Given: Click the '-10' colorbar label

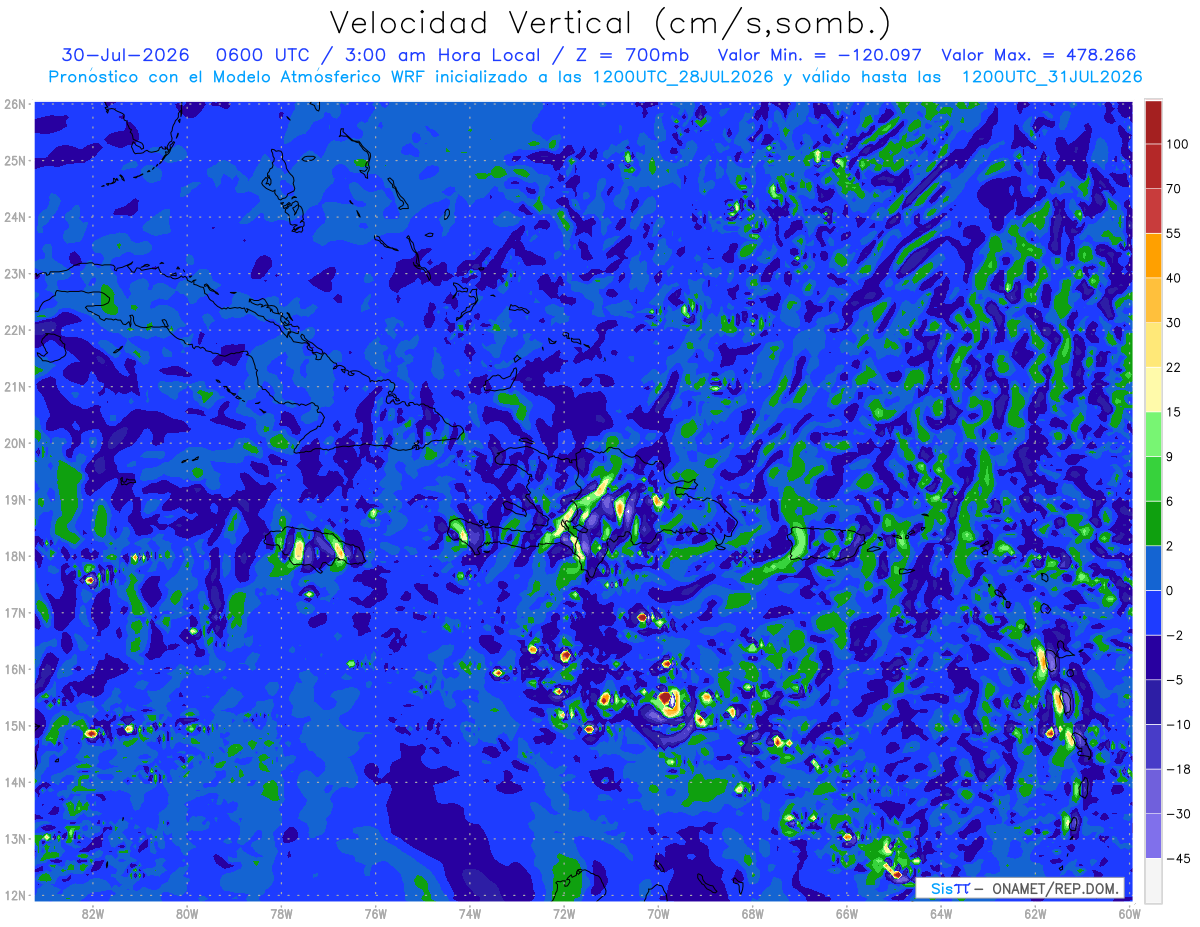Looking at the screenshot, I should (x=1177, y=724).
